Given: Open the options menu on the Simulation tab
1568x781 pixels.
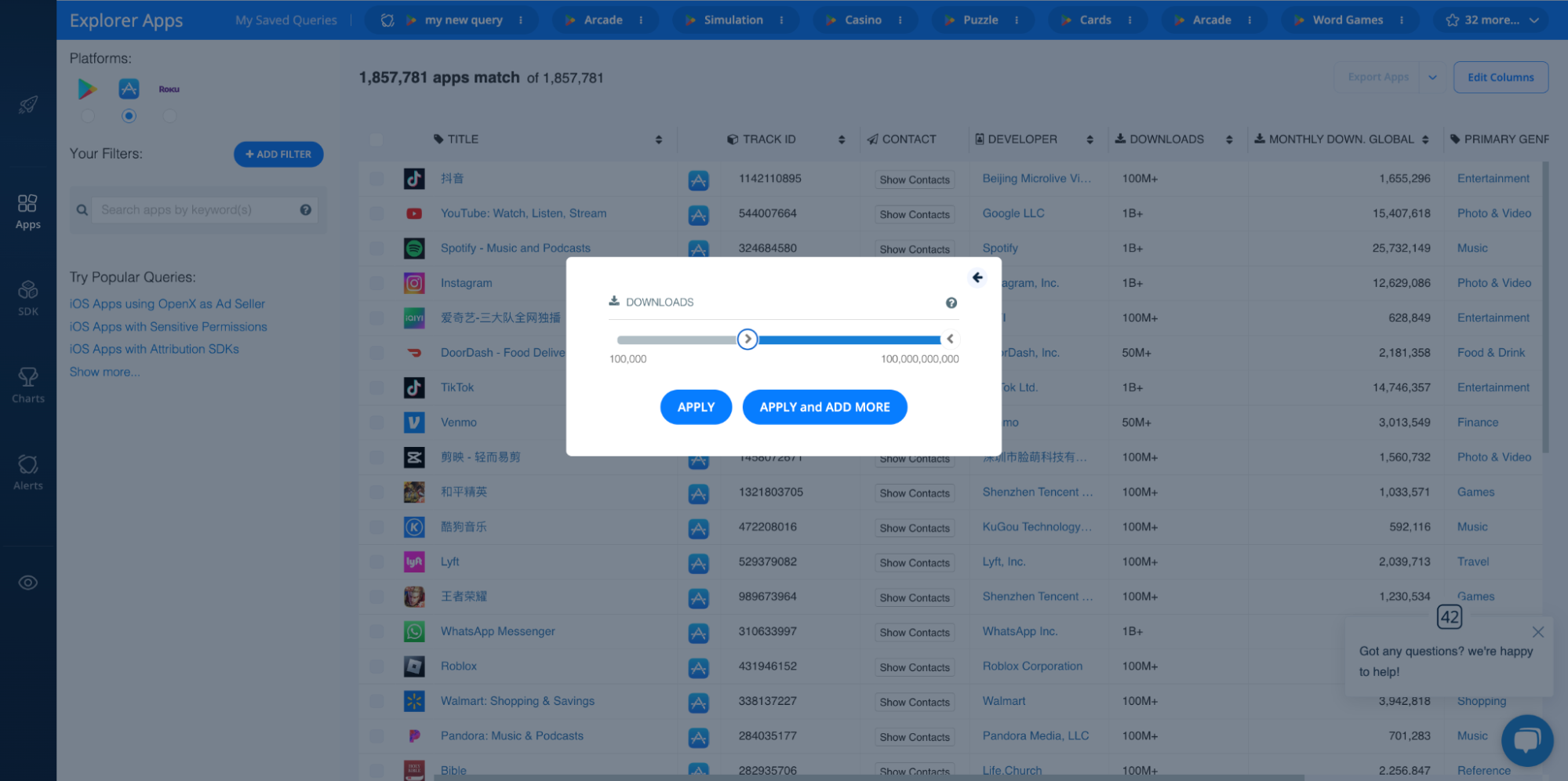Looking at the screenshot, I should point(781,20).
